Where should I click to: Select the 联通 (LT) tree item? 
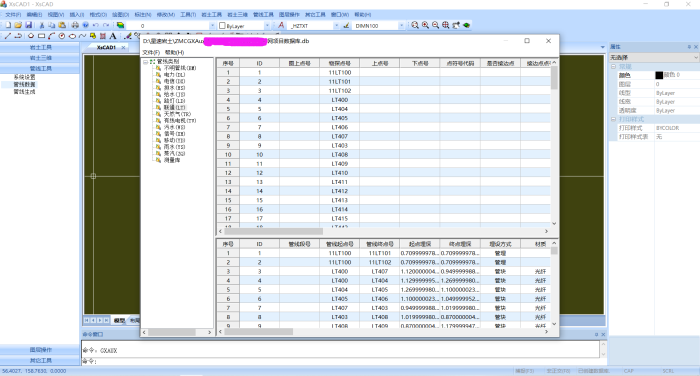pos(175,107)
